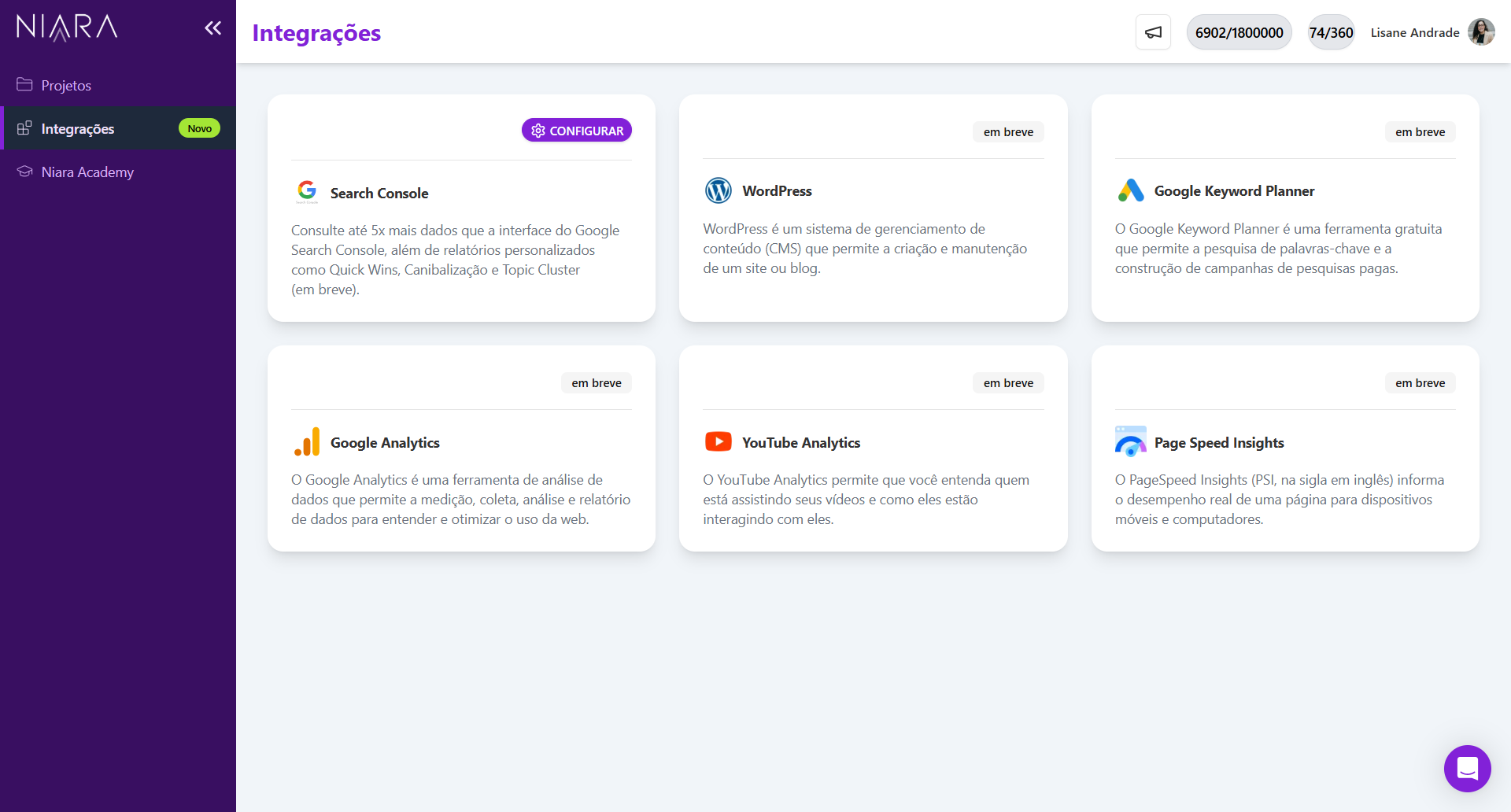Click the CONFIGURAR button for Search Console
Viewport: 1511px width, 812px height.
[577, 131]
